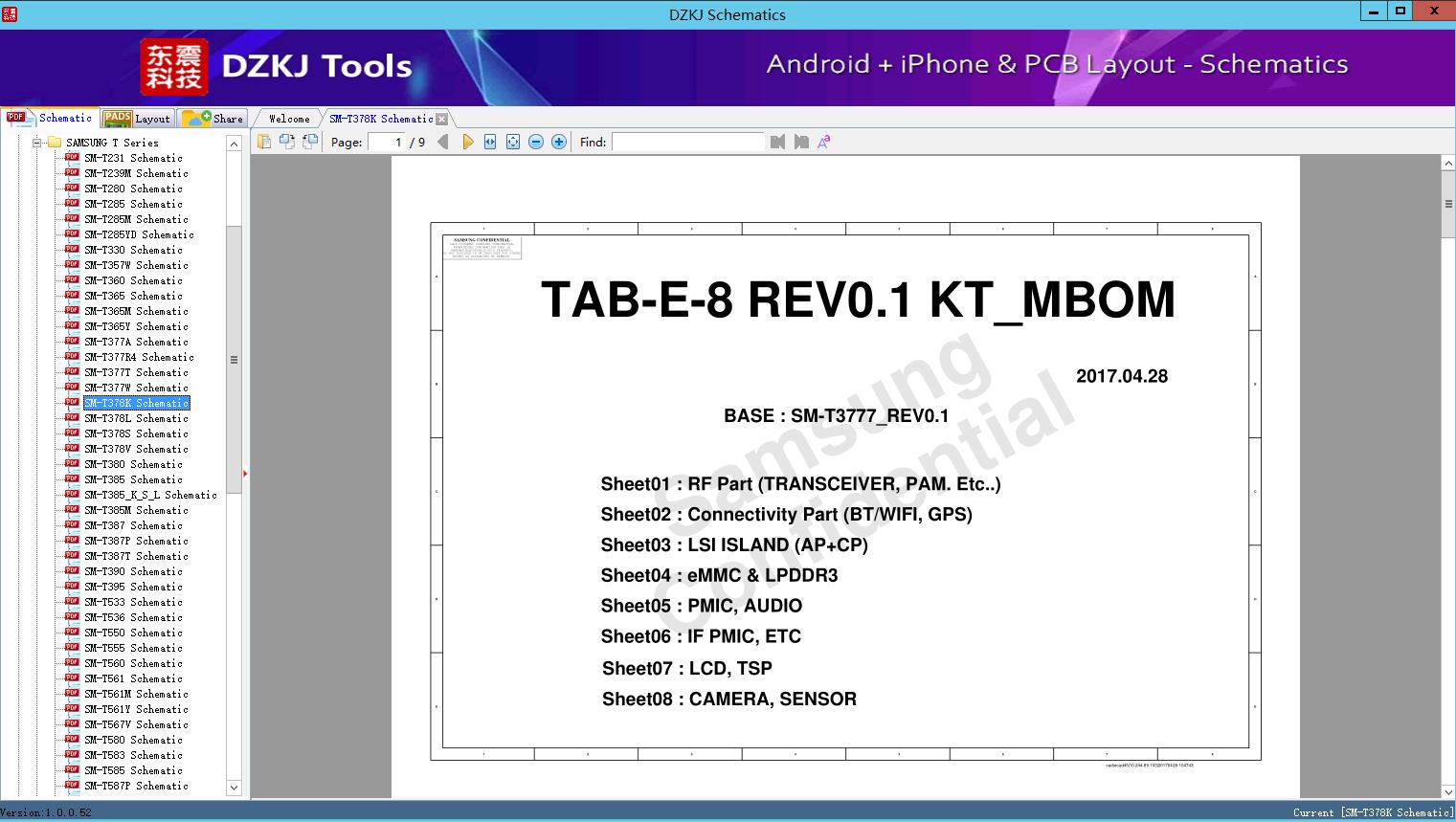Fit the whole page in view
The image size is (1456, 822).
click(x=513, y=142)
